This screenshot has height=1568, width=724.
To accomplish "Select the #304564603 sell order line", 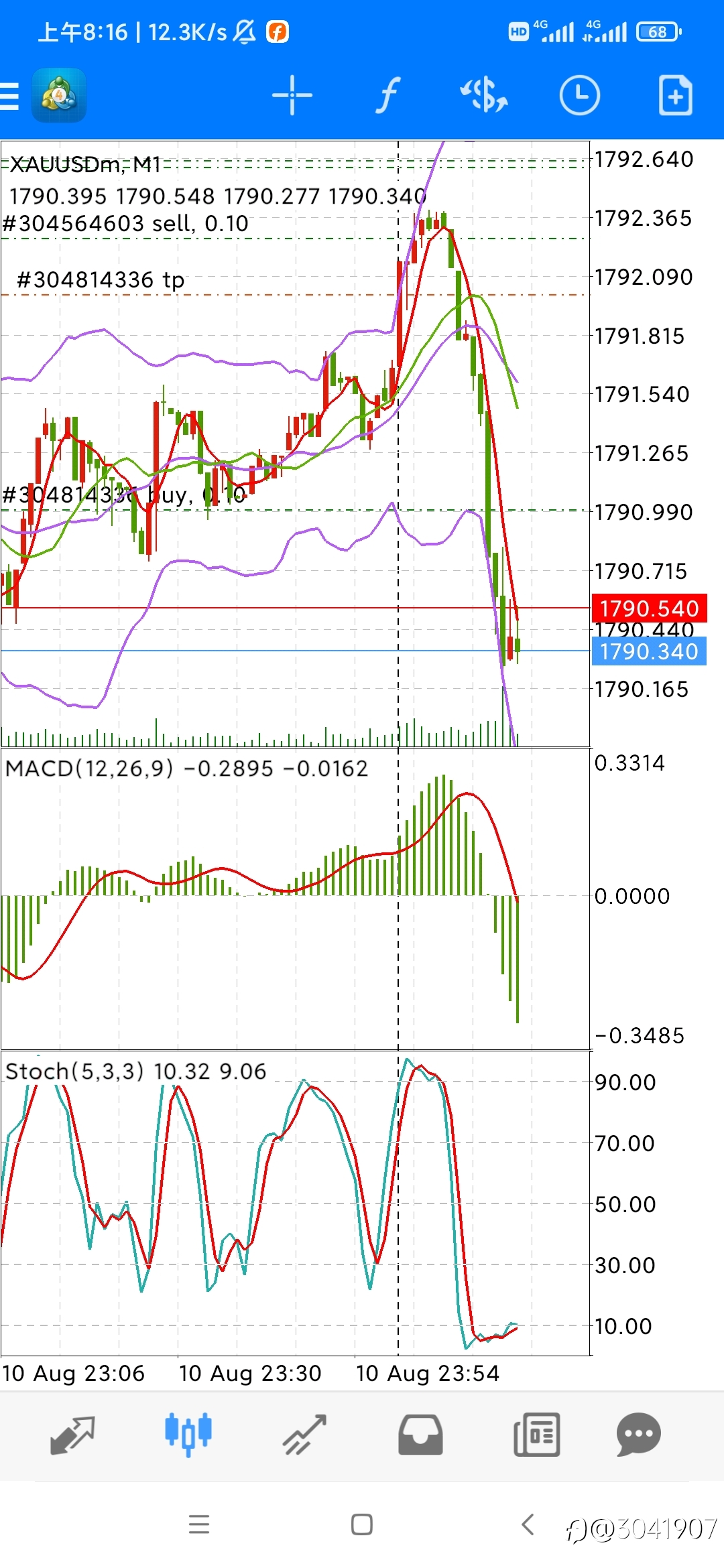I will (x=125, y=223).
